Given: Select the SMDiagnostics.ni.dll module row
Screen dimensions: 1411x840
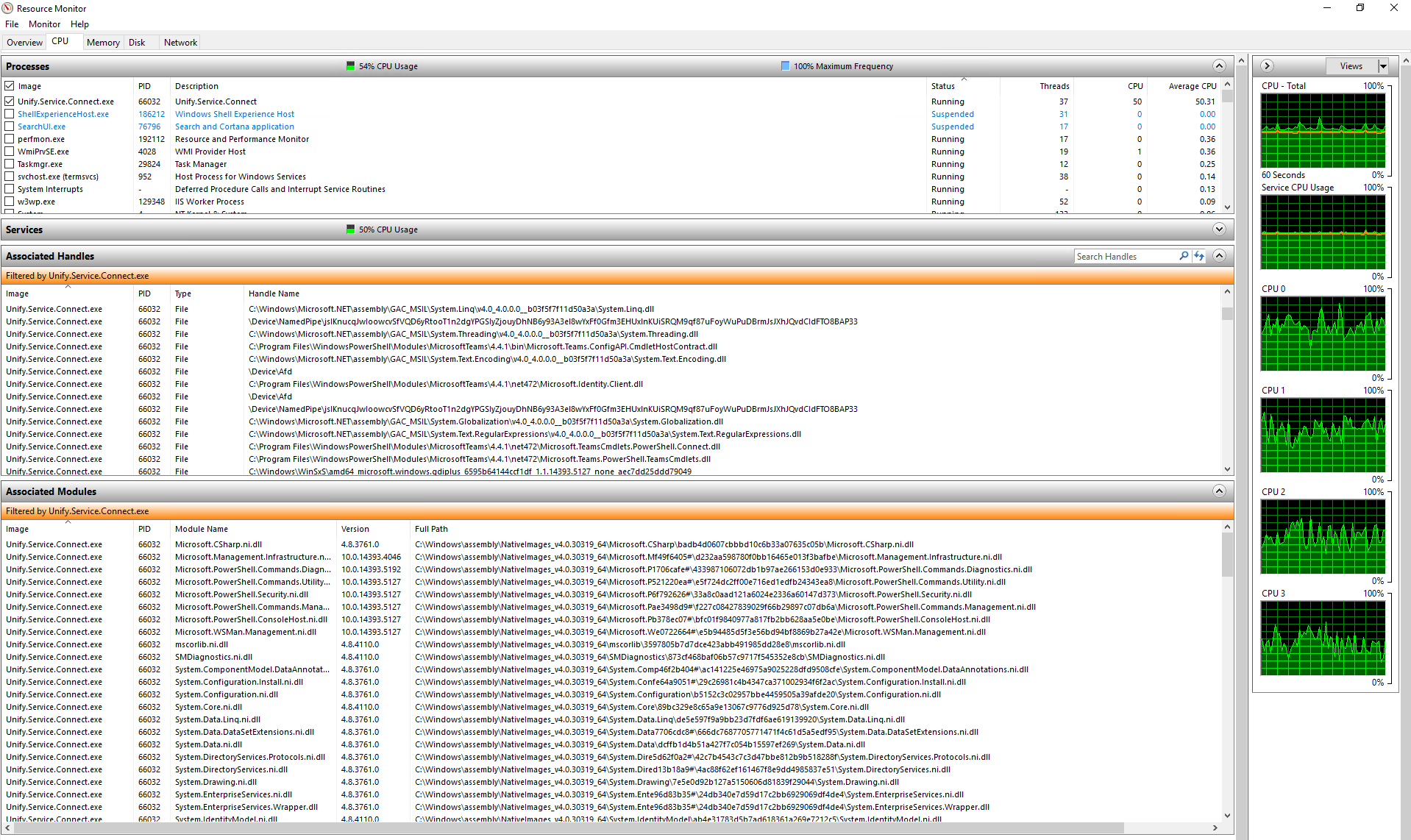Looking at the screenshot, I should 611,657.
